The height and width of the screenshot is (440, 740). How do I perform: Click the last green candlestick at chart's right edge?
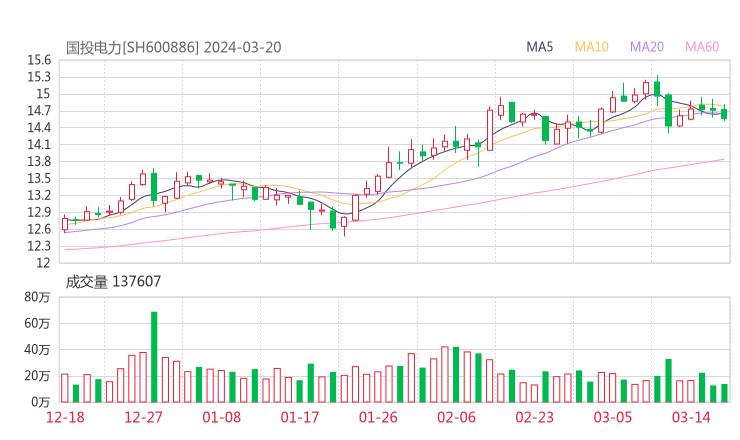tap(724, 114)
